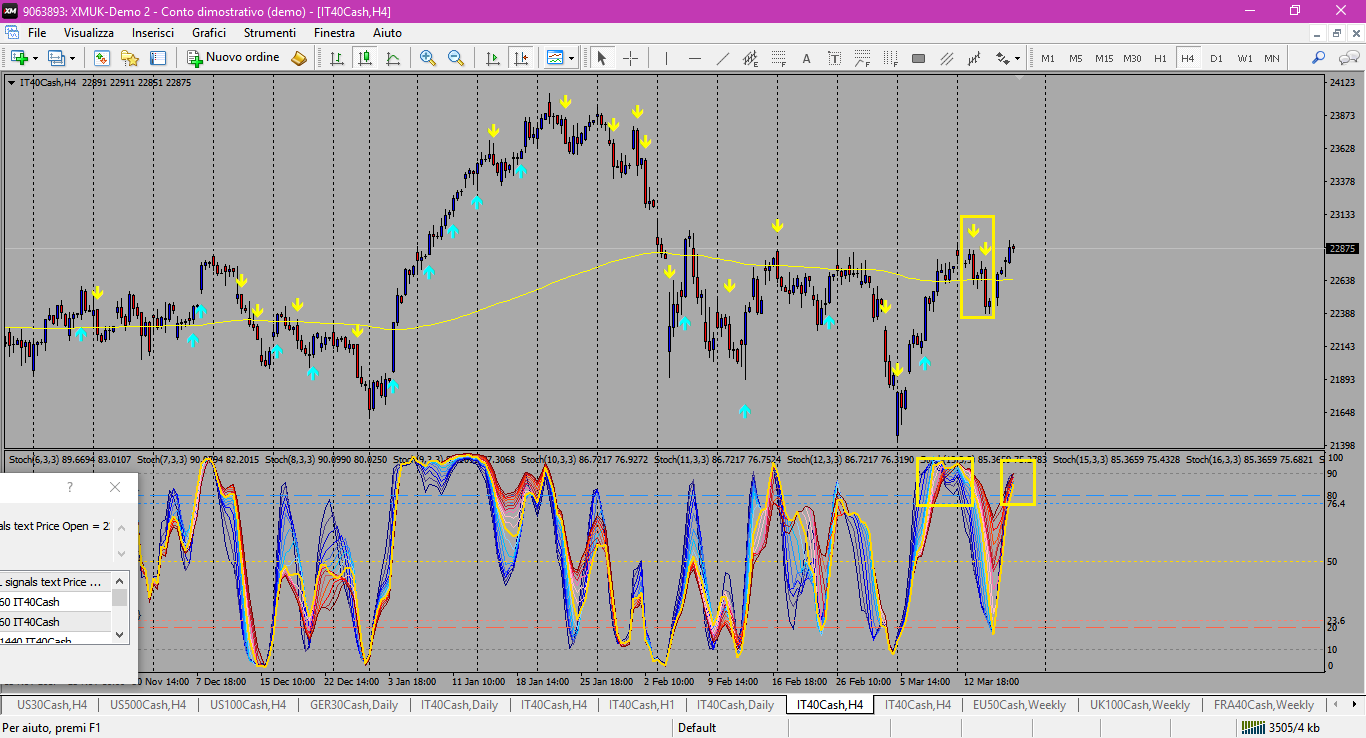Screen dimensions: 1366x738
Task: Switch timeframe to M5
Action: (1076, 58)
